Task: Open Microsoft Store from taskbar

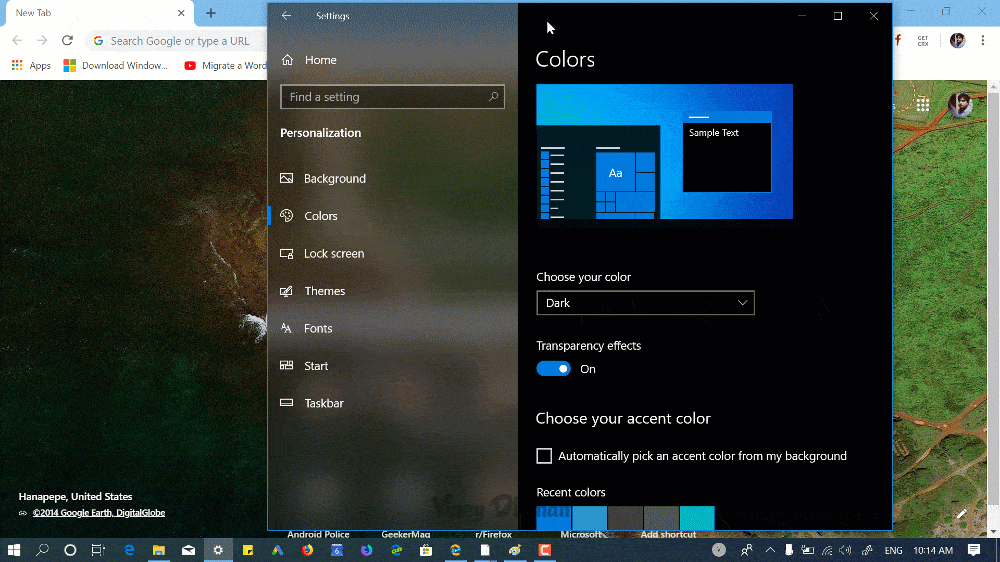Action: [425, 550]
